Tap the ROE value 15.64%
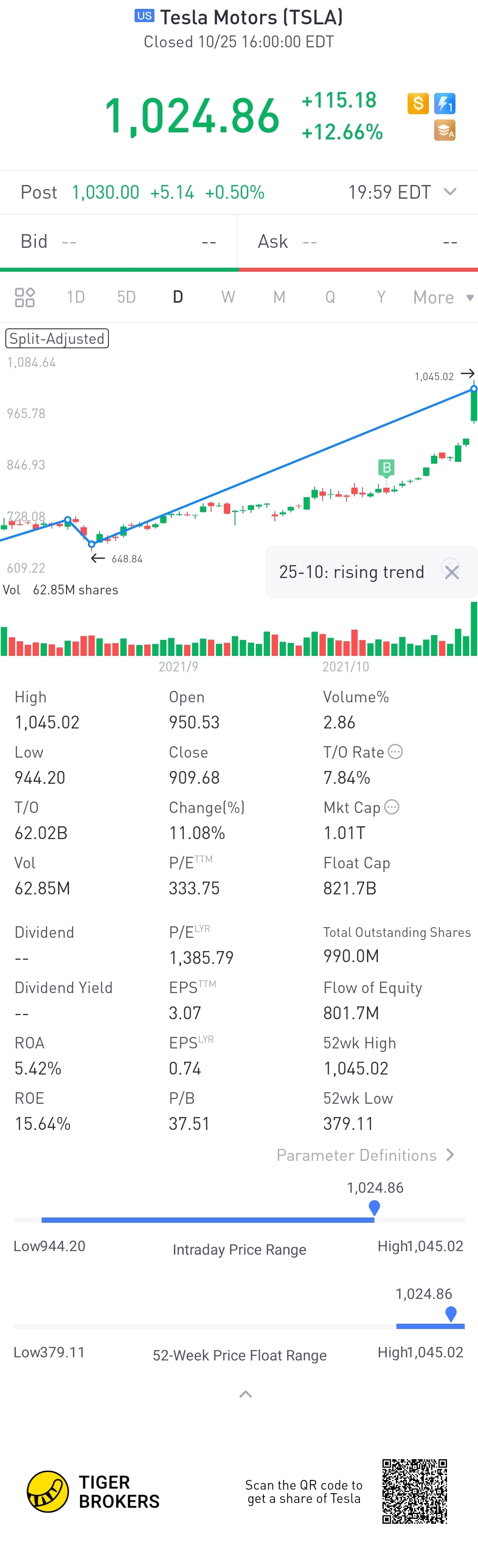Image resolution: width=478 pixels, height=1568 pixels. point(42,1124)
